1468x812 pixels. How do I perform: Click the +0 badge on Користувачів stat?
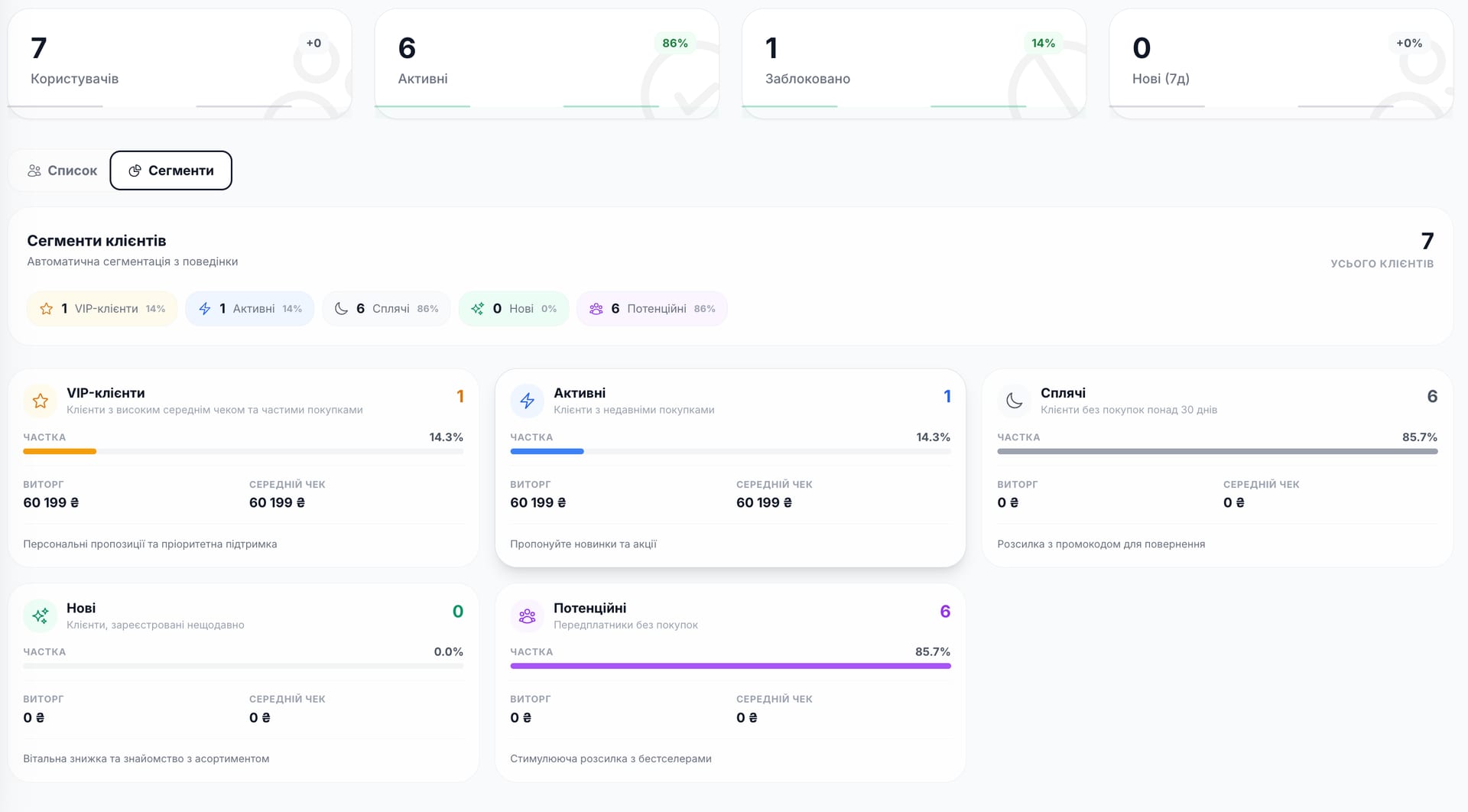click(x=313, y=44)
